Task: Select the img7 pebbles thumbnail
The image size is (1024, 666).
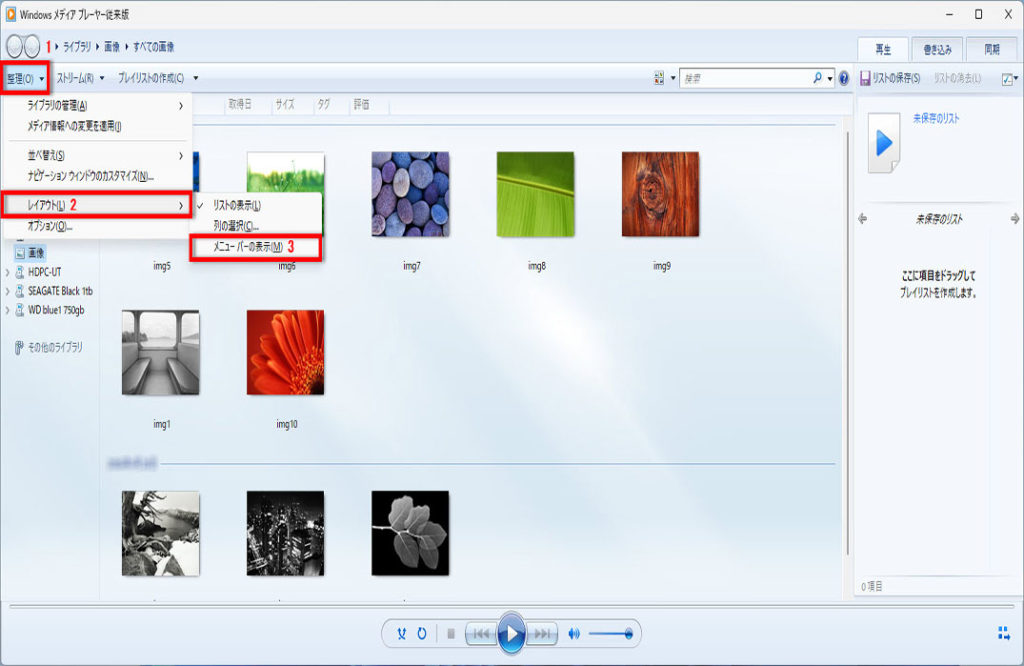Action: click(x=410, y=194)
